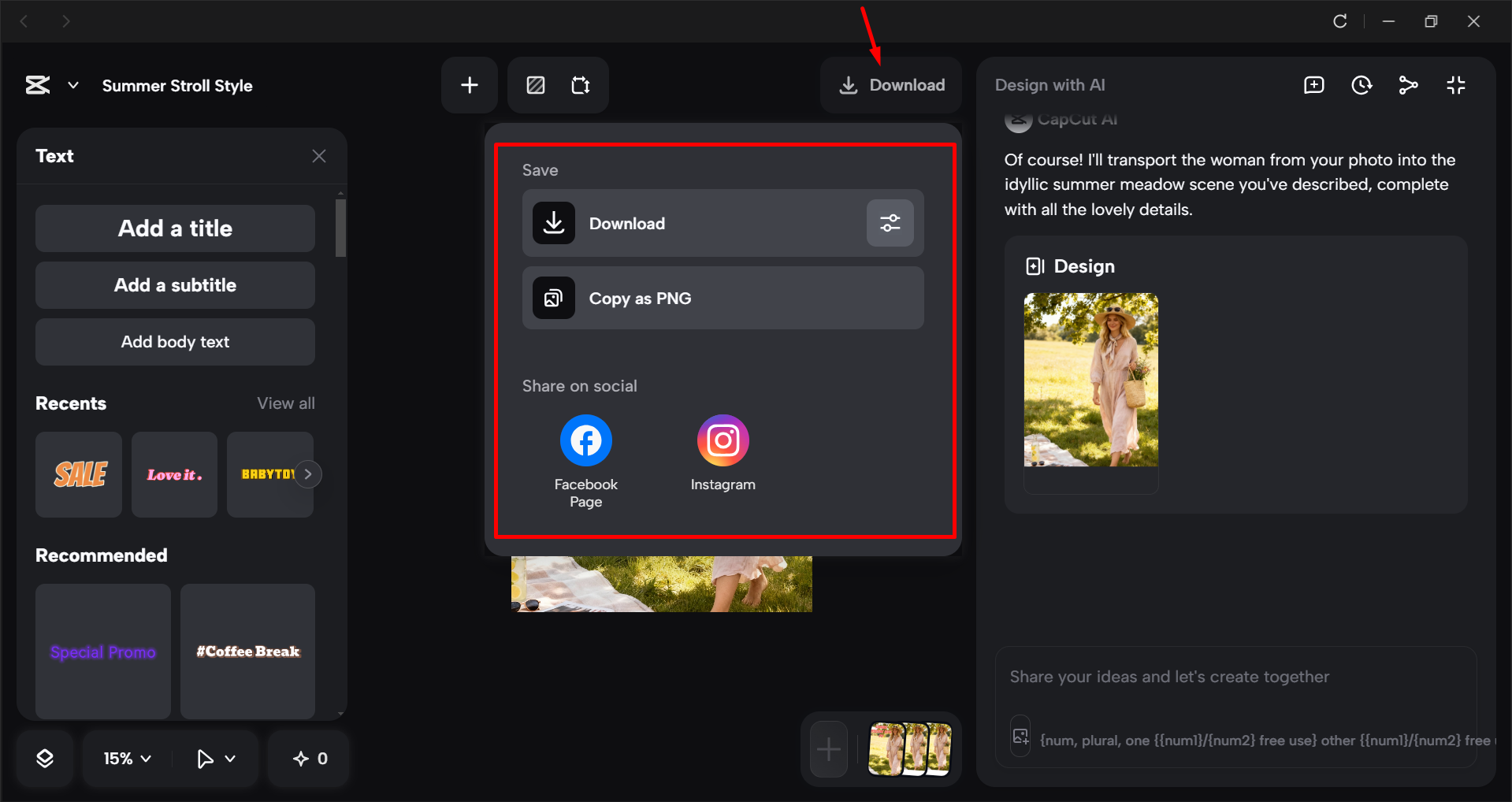The width and height of the screenshot is (1512, 802).
Task: Click the Add a title button
Action: 174,228
